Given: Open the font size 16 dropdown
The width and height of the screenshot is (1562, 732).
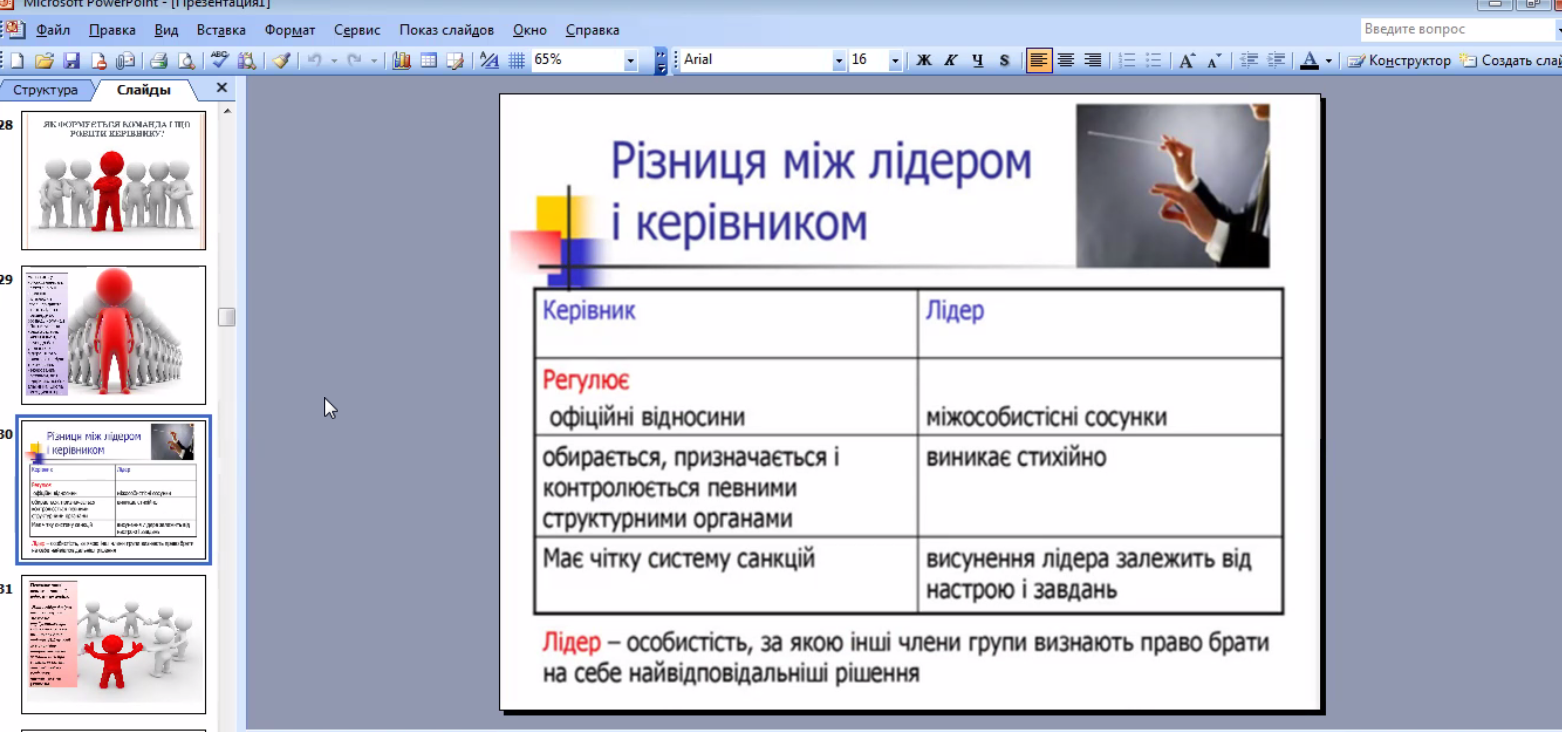Looking at the screenshot, I should coord(895,61).
